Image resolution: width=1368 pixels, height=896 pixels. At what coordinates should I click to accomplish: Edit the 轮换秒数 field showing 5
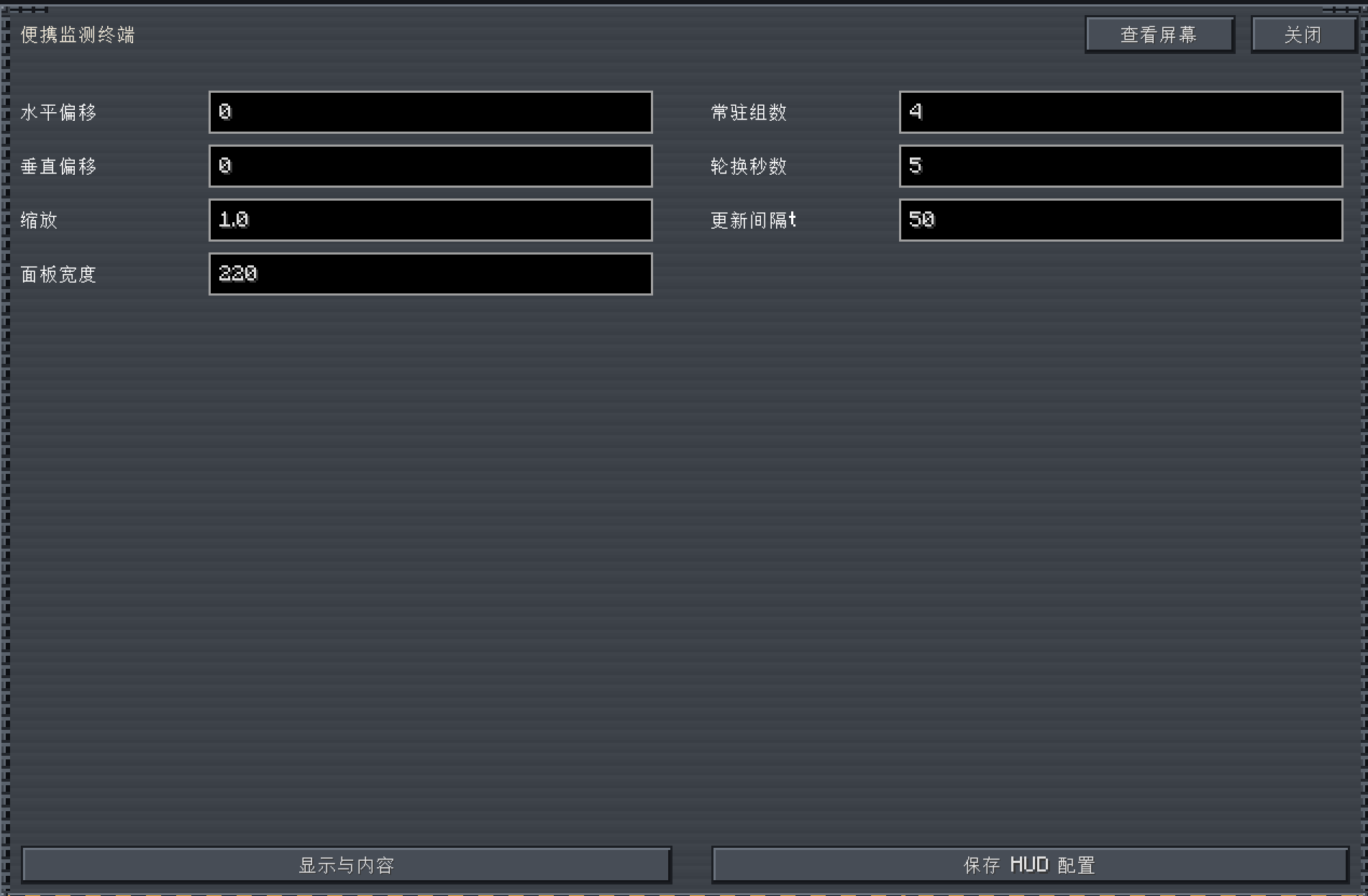pyautogui.click(x=1121, y=166)
